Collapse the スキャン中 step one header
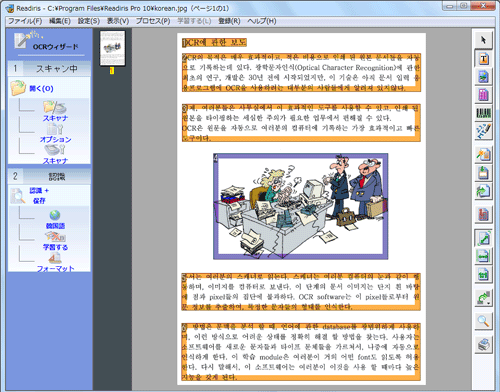This screenshot has width=500, height=392. [x=49, y=69]
